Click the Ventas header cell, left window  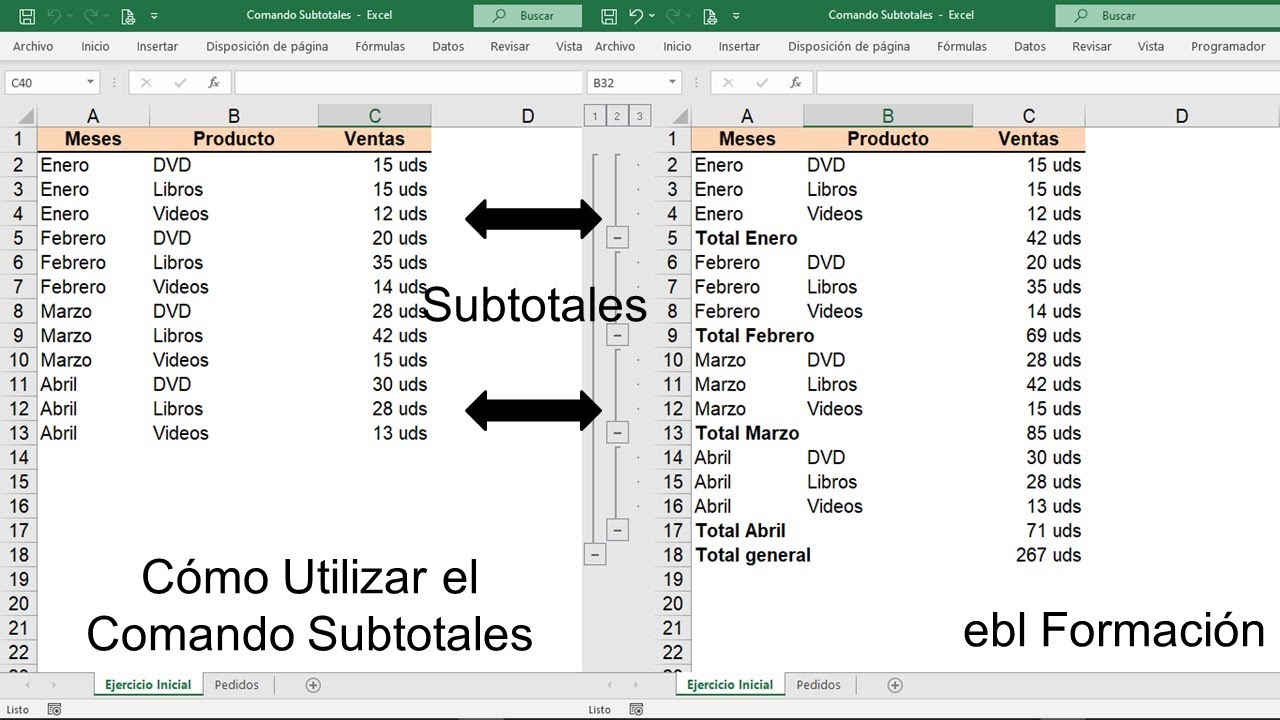[x=374, y=139]
